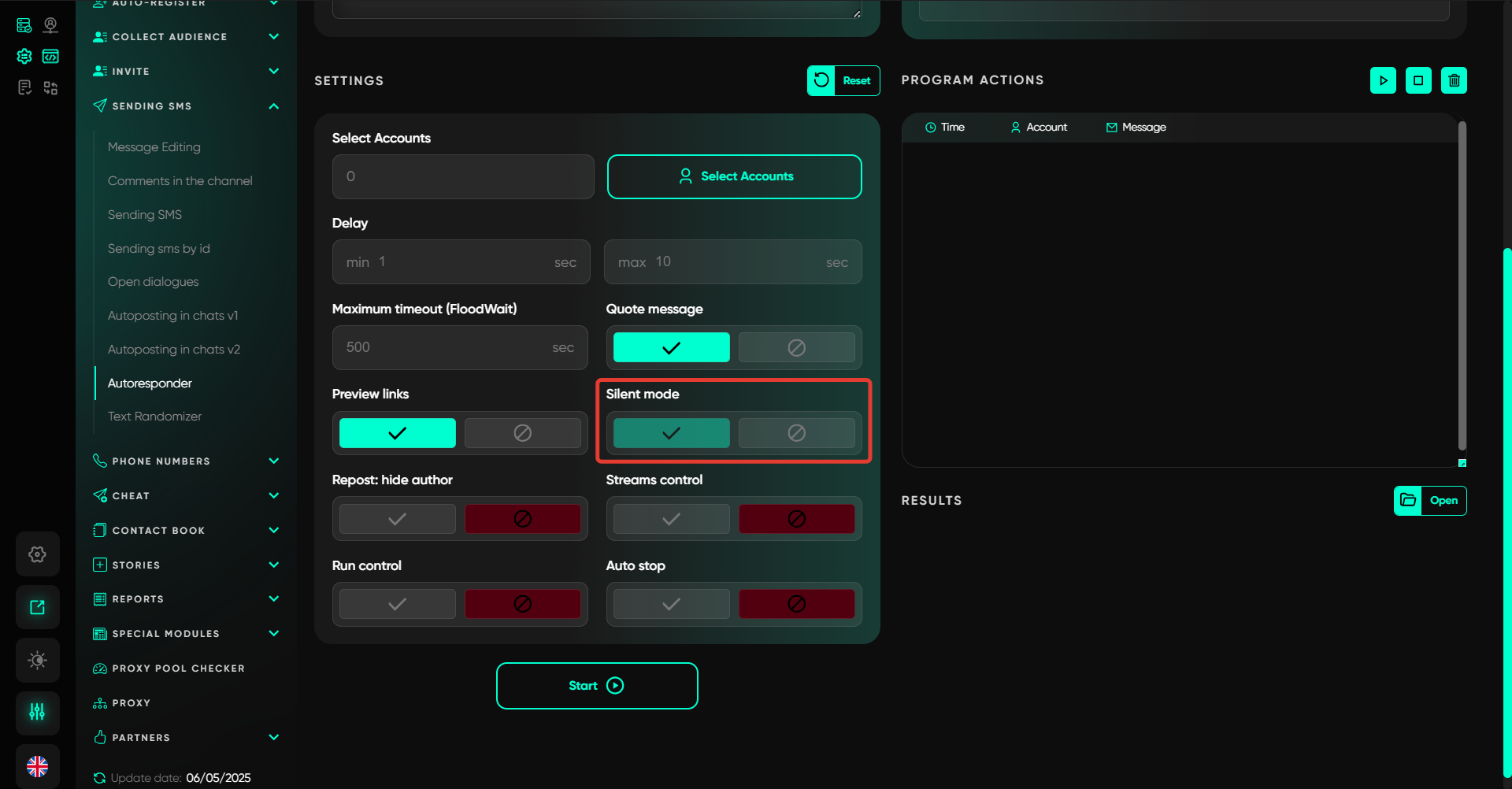Image resolution: width=1512 pixels, height=789 pixels.
Task: Disable Preview links toggle
Action: click(x=522, y=433)
